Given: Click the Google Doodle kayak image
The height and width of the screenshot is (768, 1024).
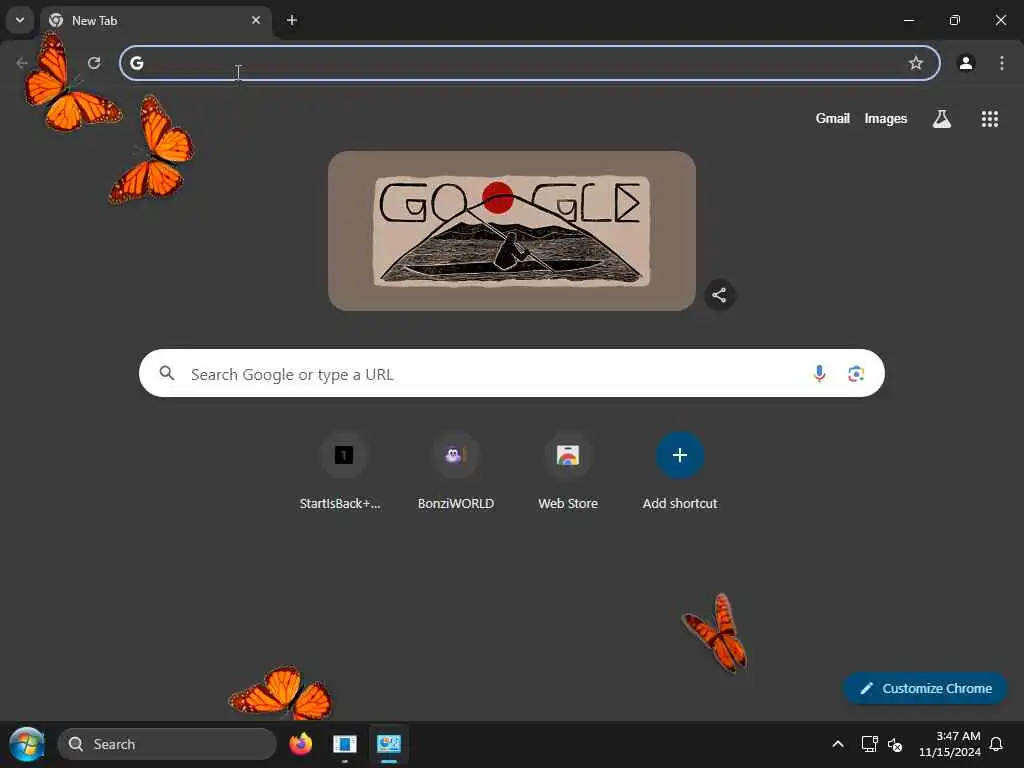Looking at the screenshot, I should click(x=511, y=231).
